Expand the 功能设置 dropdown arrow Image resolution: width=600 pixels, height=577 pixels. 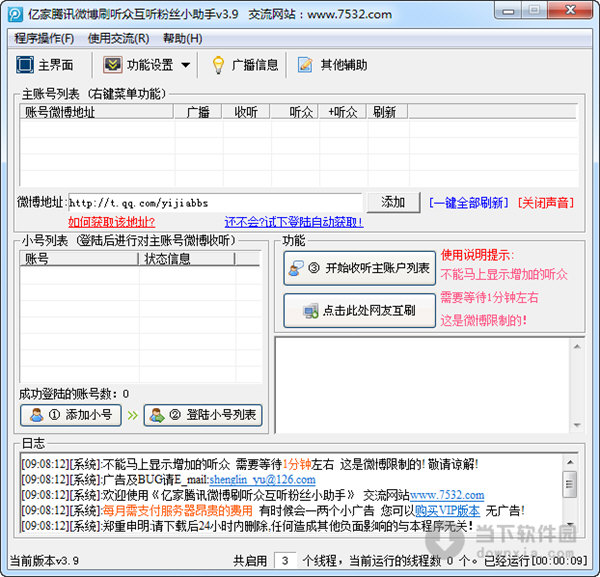pyautogui.click(x=185, y=66)
